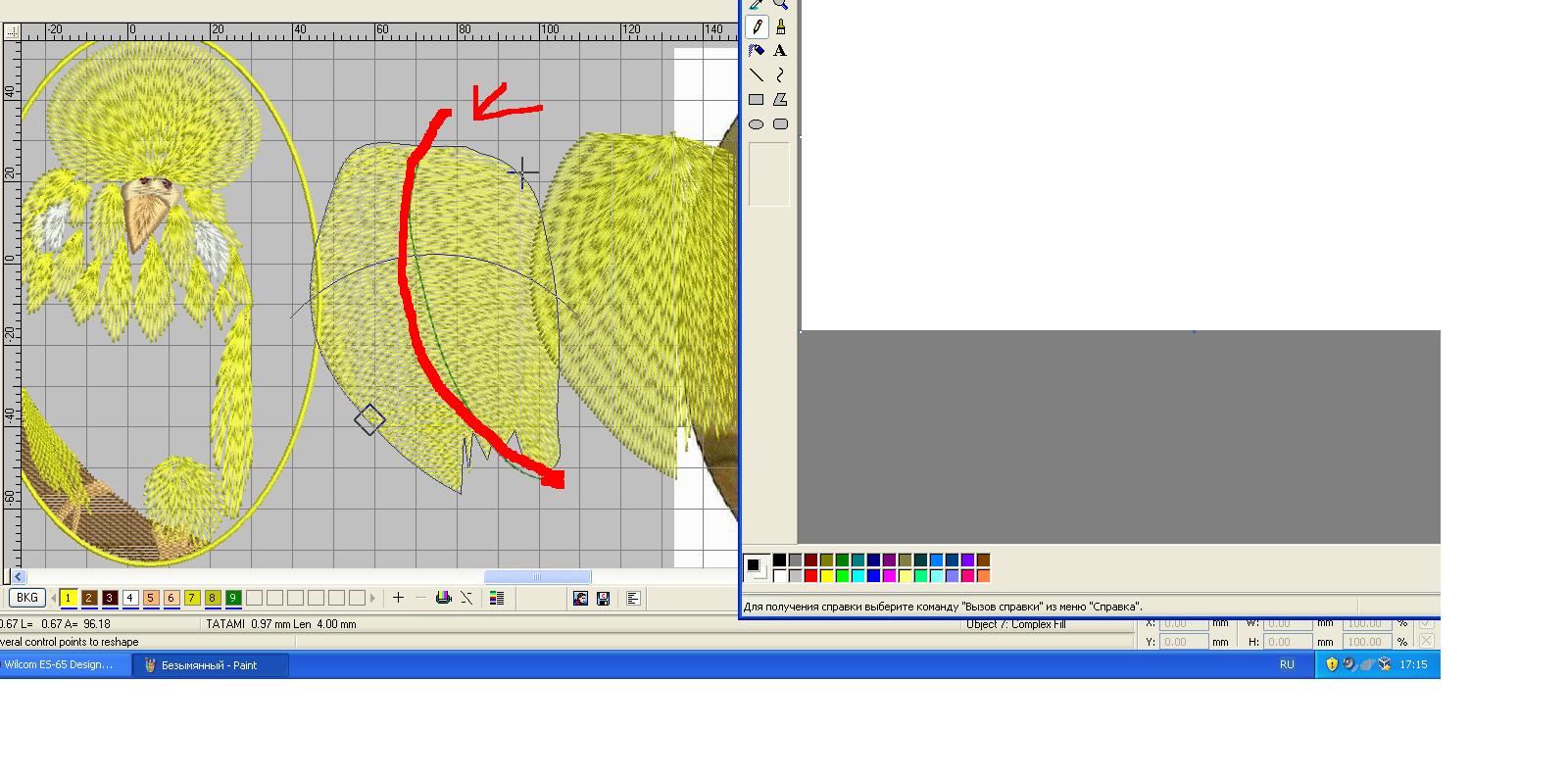Select thread color 1 yellow swatch
The height and width of the screenshot is (779, 1568).
(x=68, y=598)
